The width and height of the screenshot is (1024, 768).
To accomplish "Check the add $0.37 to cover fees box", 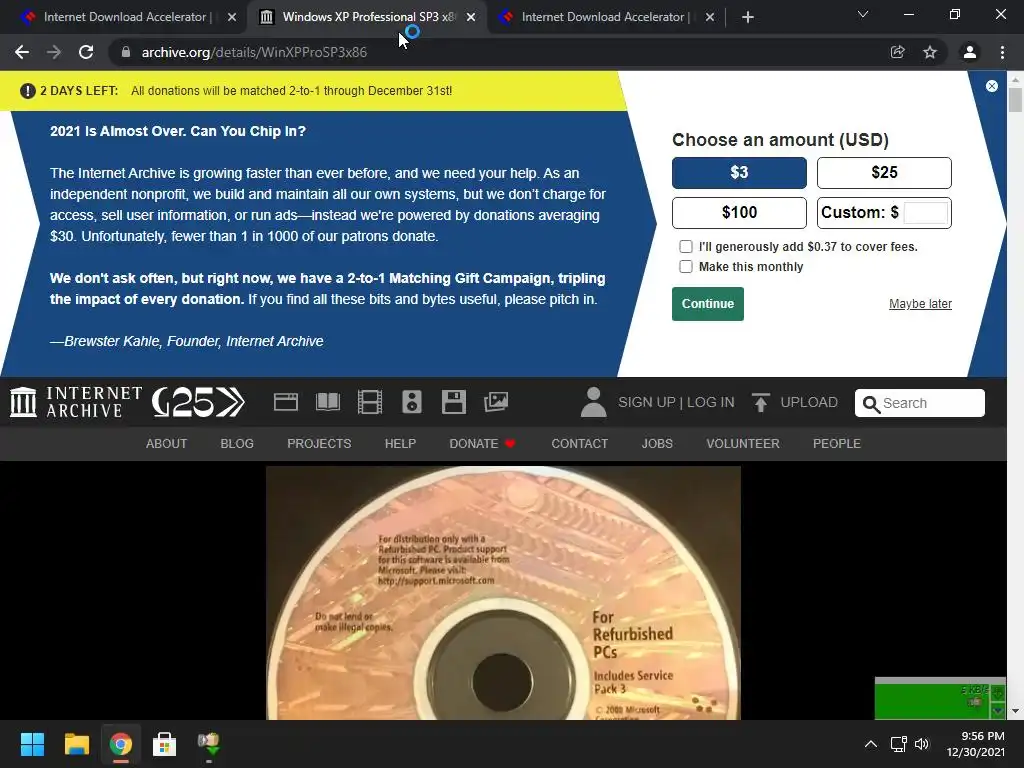I will coord(686,246).
